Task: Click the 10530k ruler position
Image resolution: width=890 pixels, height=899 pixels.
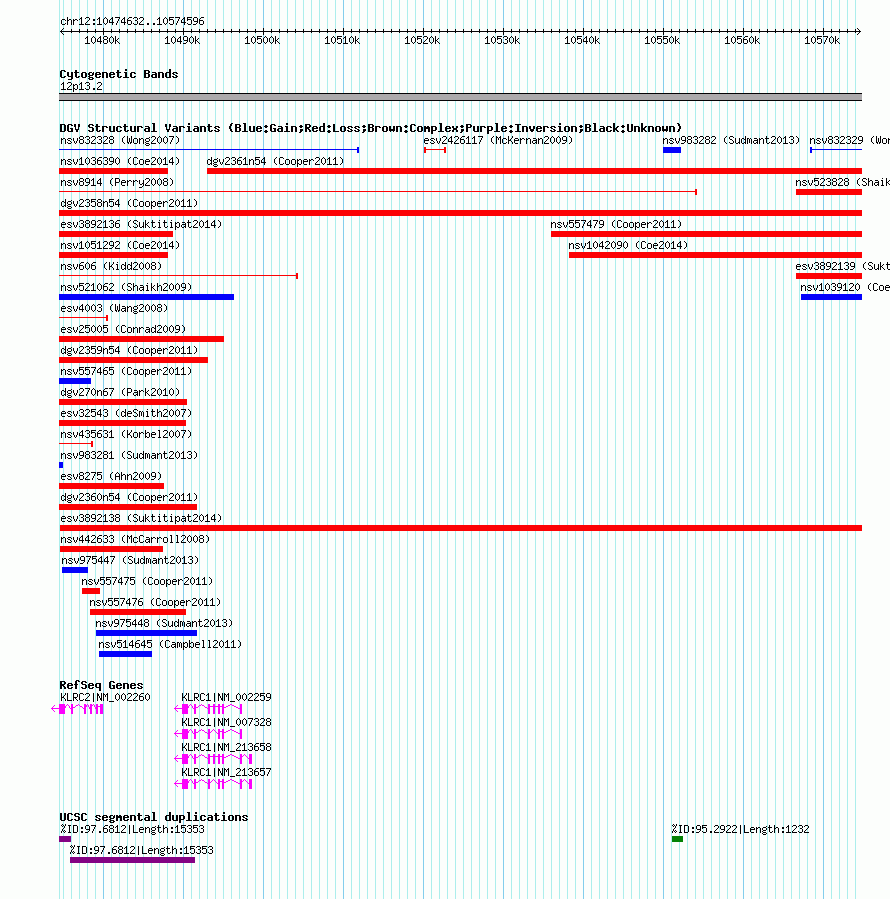Action: tap(502, 40)
